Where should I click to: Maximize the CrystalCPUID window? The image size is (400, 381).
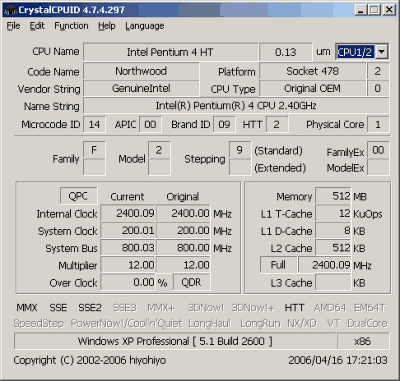(x=374, y=10)
